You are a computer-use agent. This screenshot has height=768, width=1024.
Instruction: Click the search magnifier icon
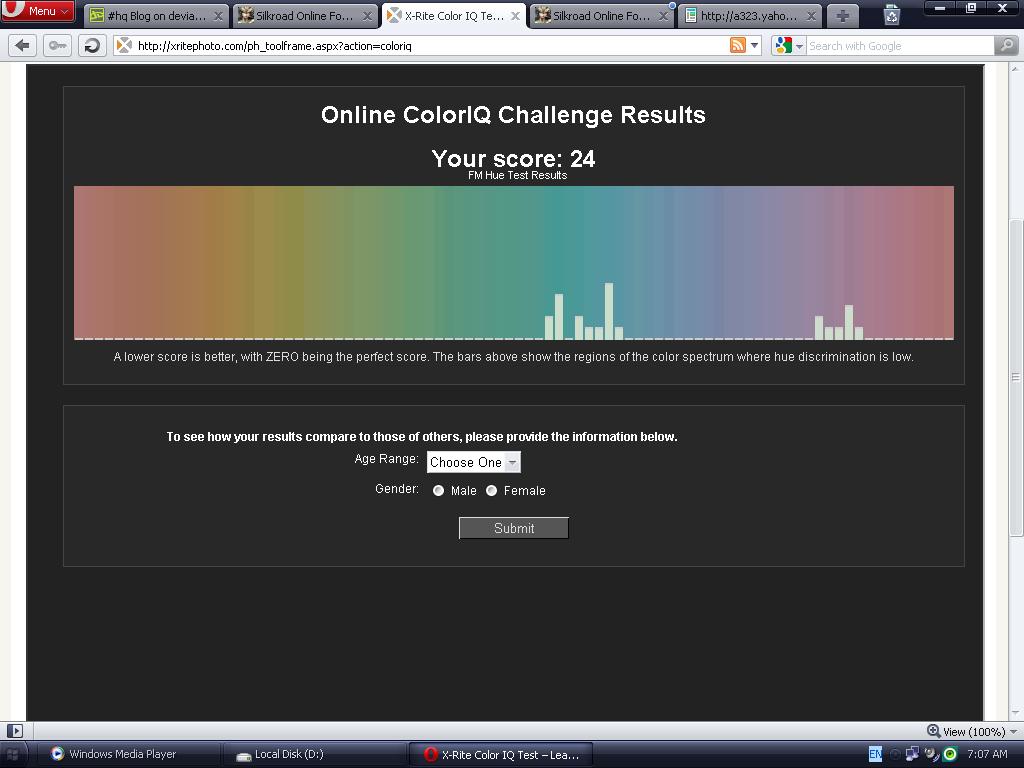click(x=1006, y=46)
